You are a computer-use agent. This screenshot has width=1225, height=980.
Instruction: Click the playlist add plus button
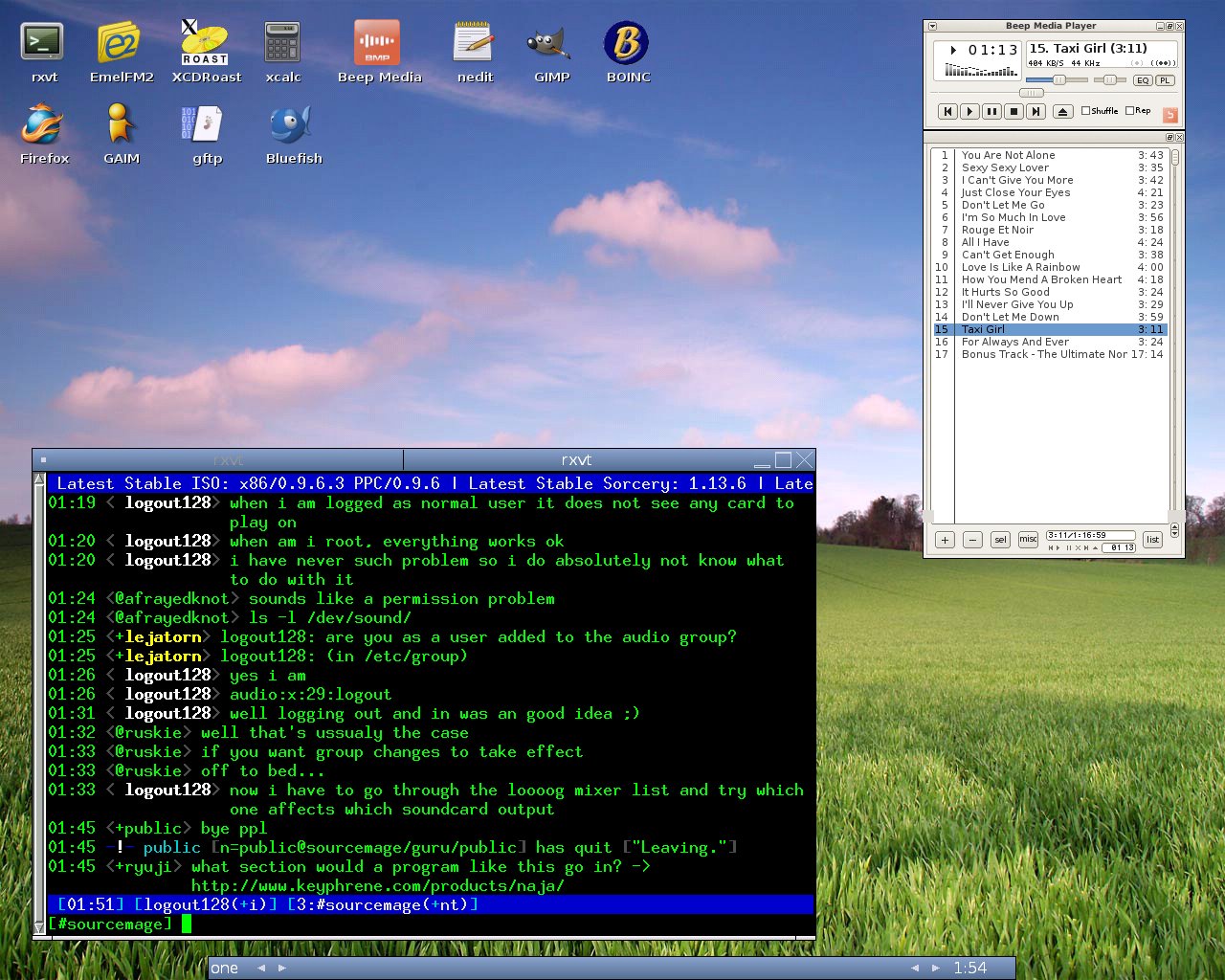[x=945, y=540]
